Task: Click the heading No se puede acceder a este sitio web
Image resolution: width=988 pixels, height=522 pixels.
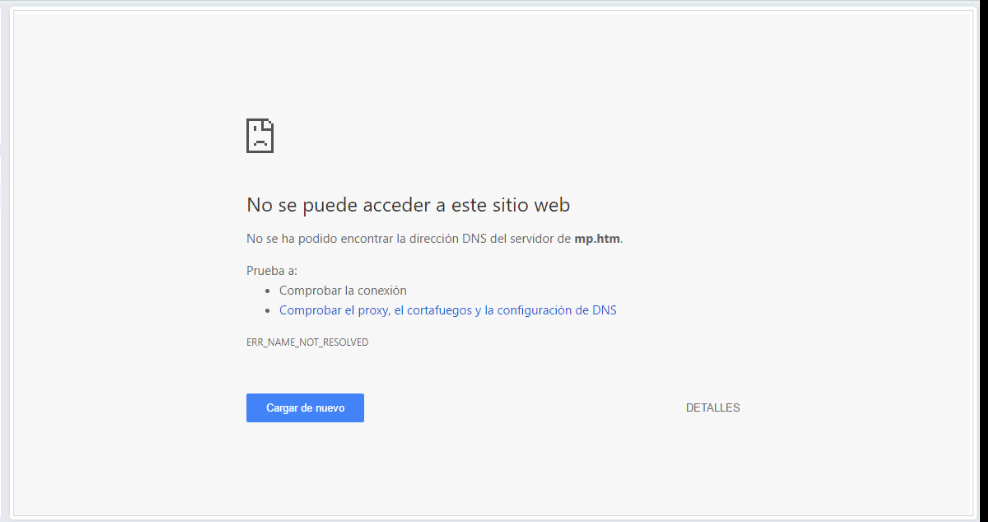Action: (x=408, y=205)
